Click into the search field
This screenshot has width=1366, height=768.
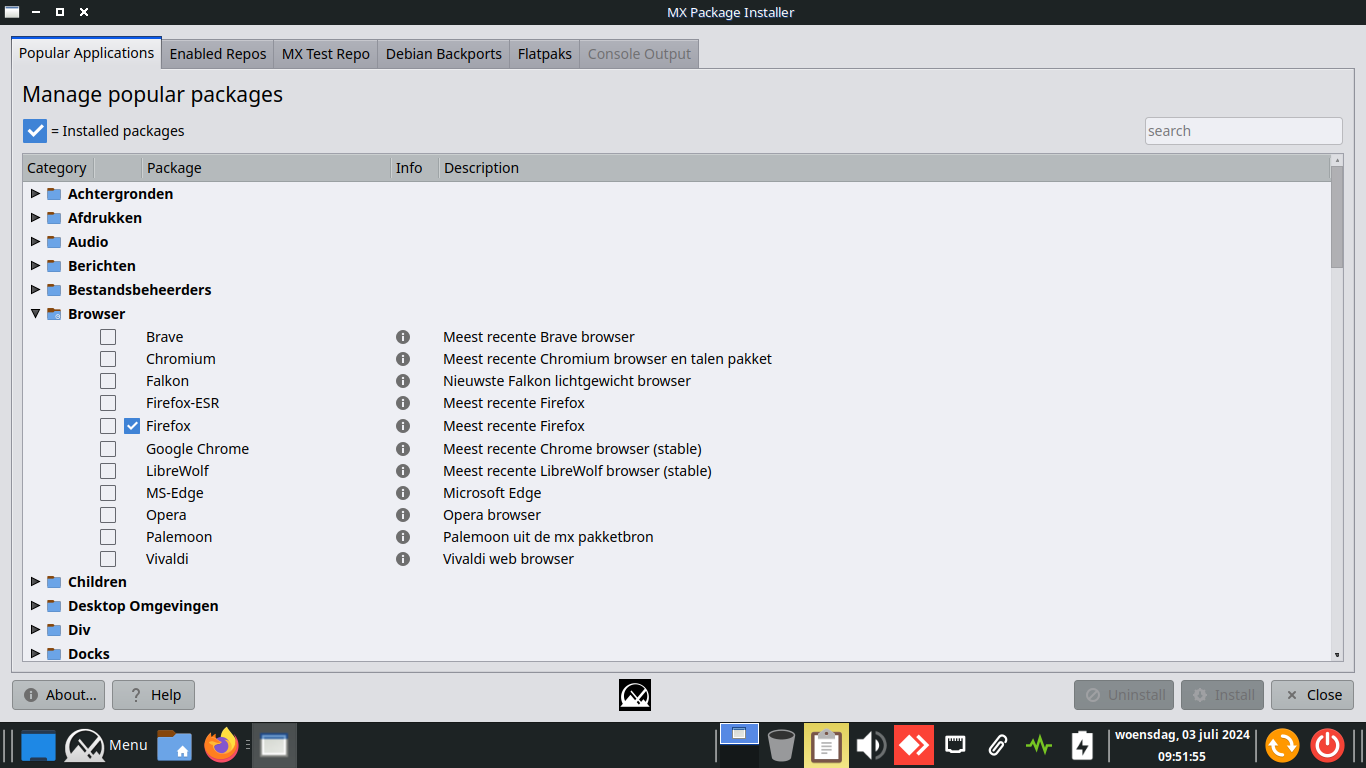1243,131
